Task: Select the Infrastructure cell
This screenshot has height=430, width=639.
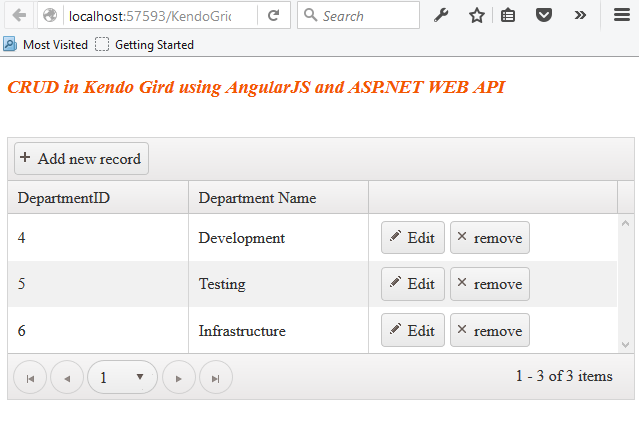Action: coord(278,330)
